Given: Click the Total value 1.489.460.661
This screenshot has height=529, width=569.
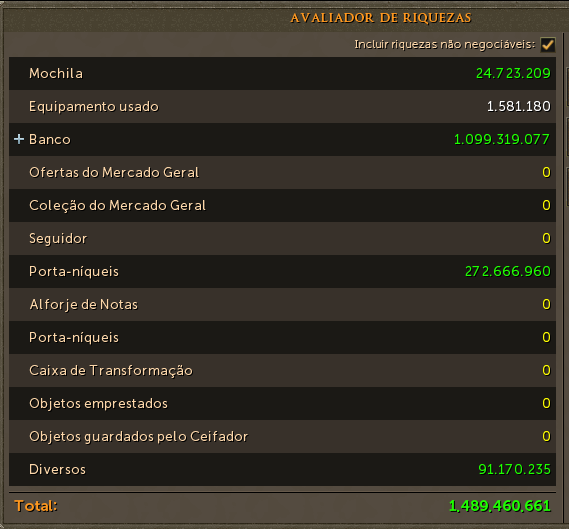Looking at the screenshot, I should click(500, 506).
